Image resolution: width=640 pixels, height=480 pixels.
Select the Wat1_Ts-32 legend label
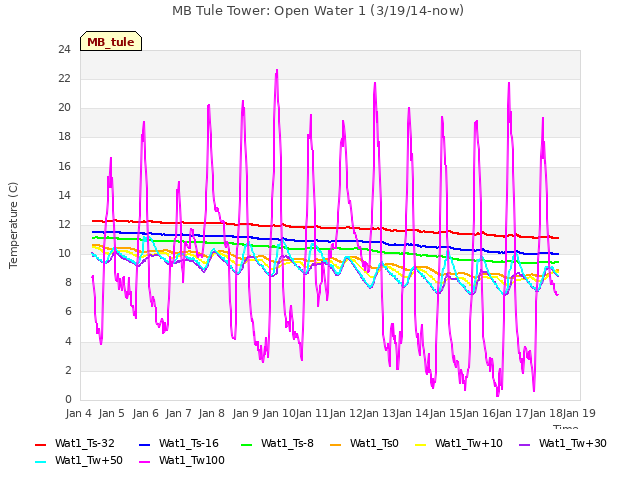point(85,444)
